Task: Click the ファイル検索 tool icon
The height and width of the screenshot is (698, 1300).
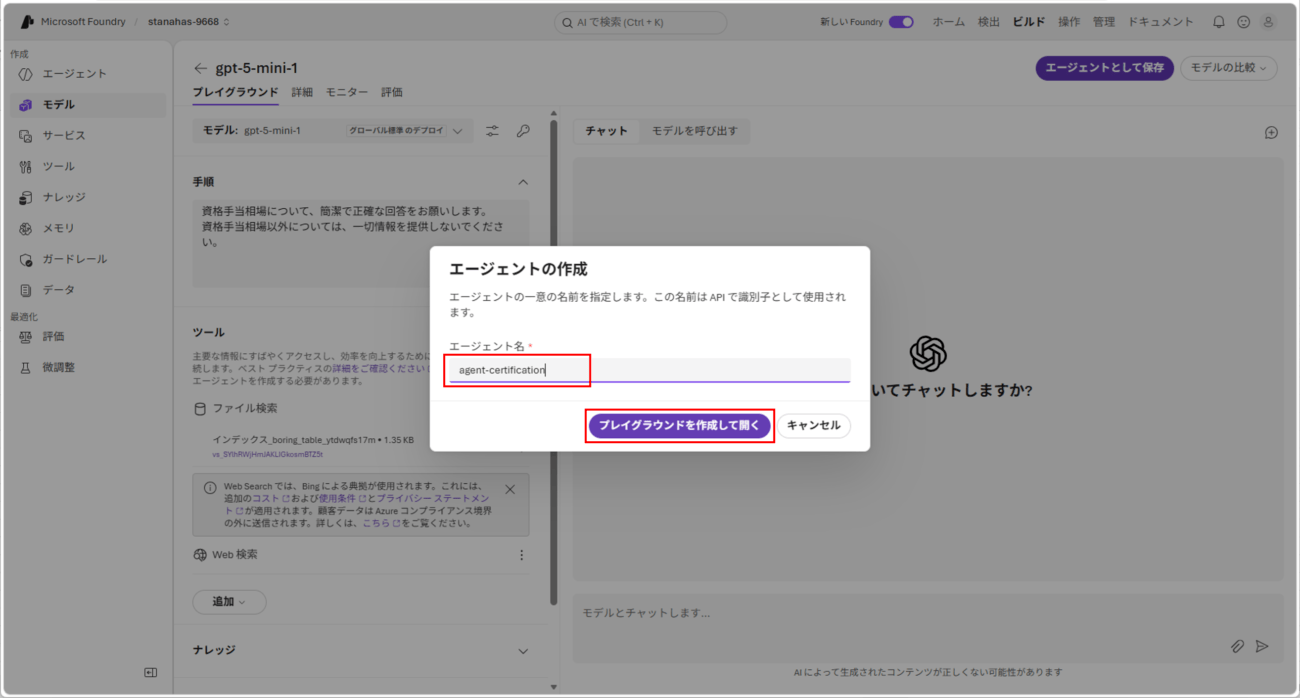Action: tap(200, 409)
